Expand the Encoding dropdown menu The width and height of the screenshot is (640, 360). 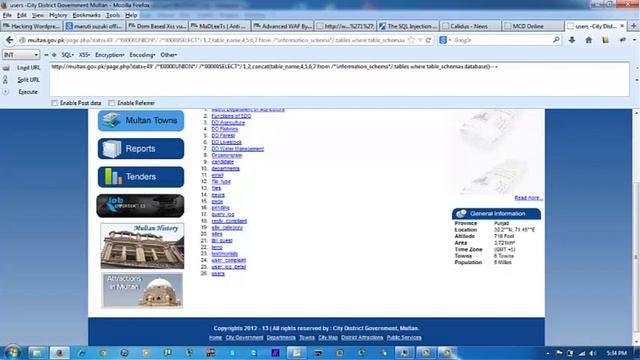coord(142,55)
